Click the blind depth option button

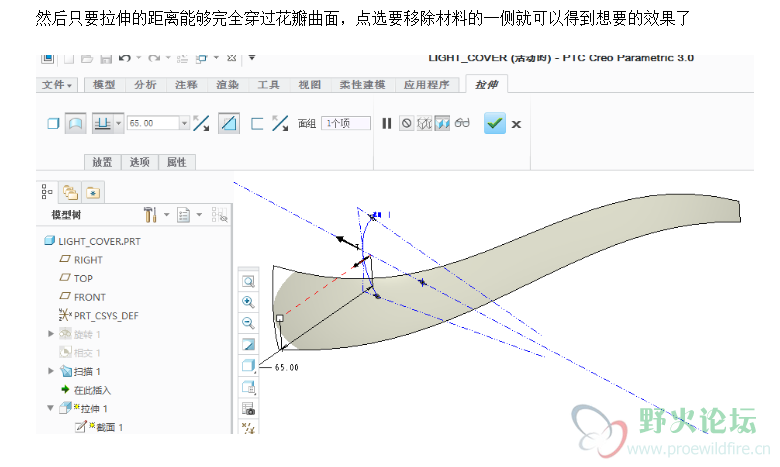[x=102, y=123]
